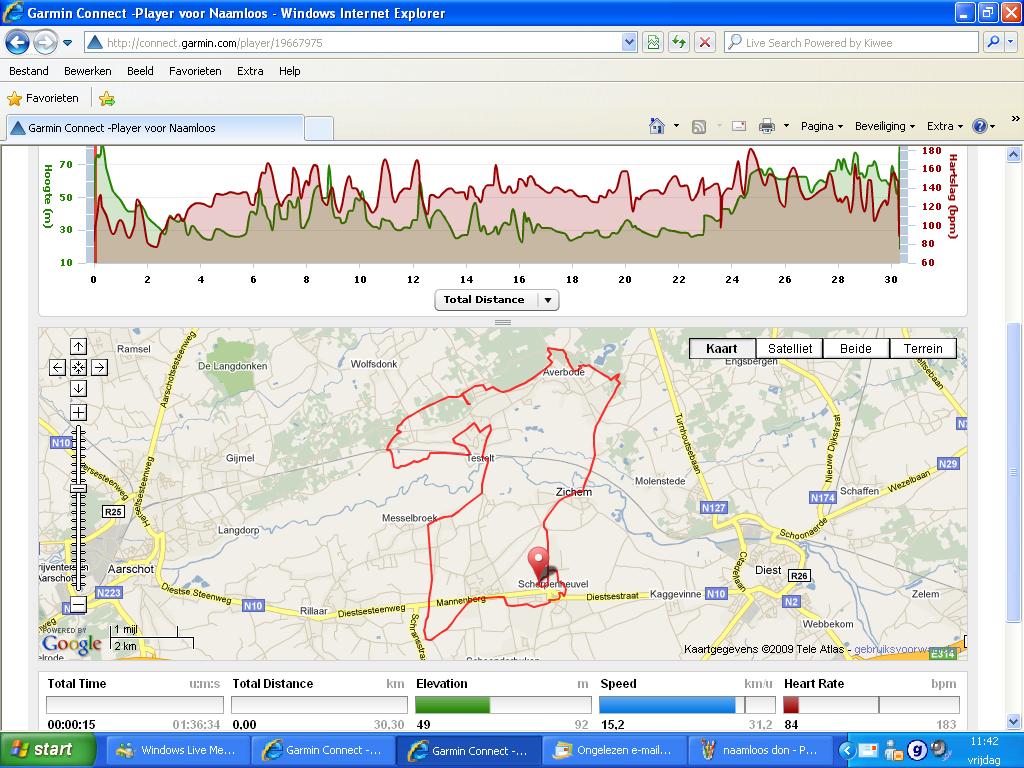
Task: Expand hidden system tray icons arrow
Action: [x=847, y=750]
